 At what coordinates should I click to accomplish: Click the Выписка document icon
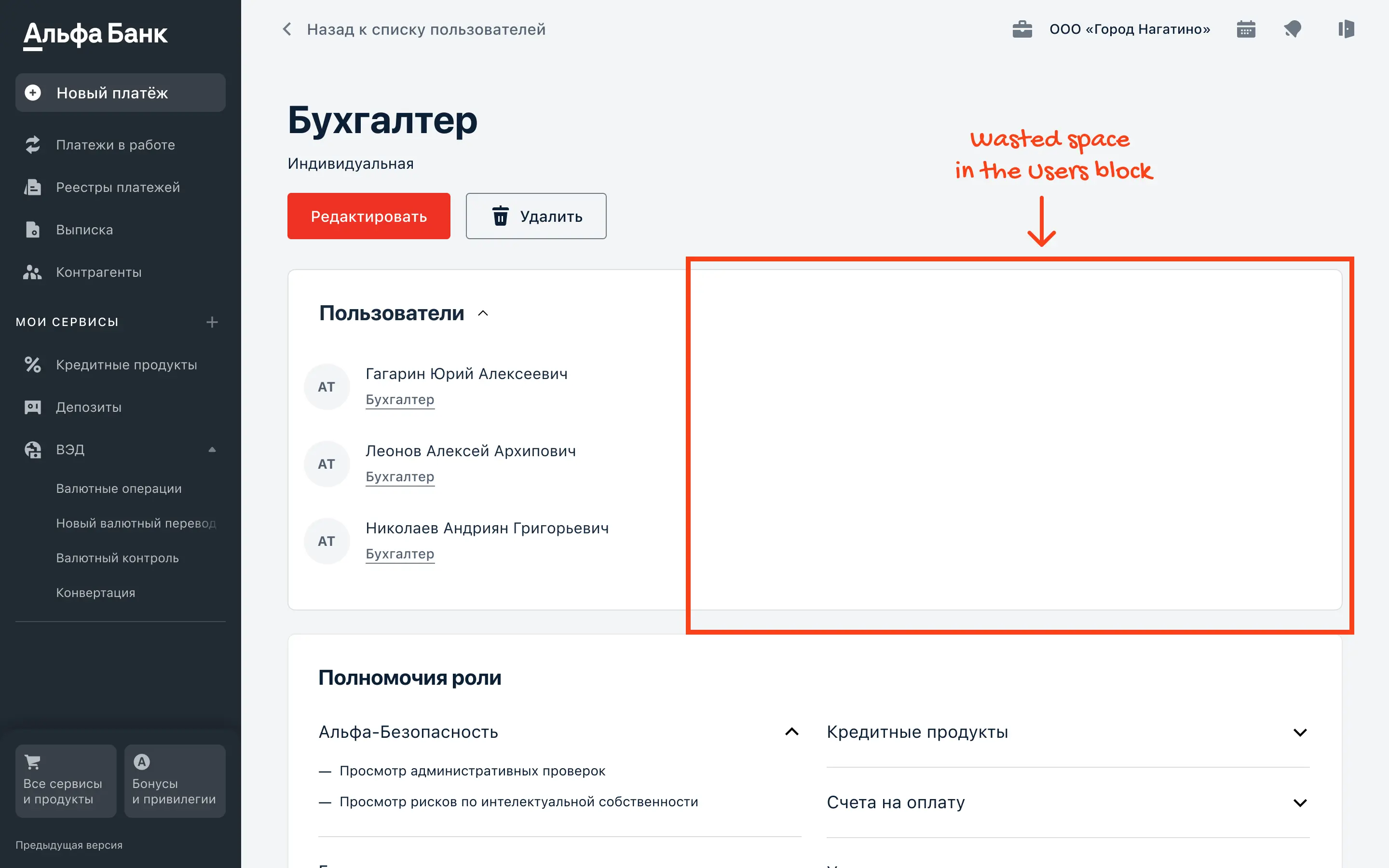(33, 230)
